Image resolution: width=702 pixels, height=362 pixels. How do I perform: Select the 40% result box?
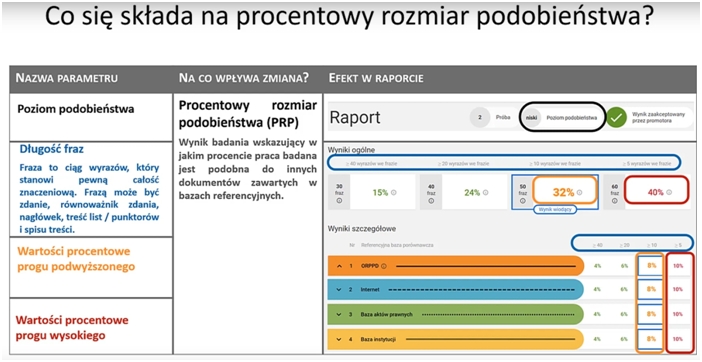point(657,190)
